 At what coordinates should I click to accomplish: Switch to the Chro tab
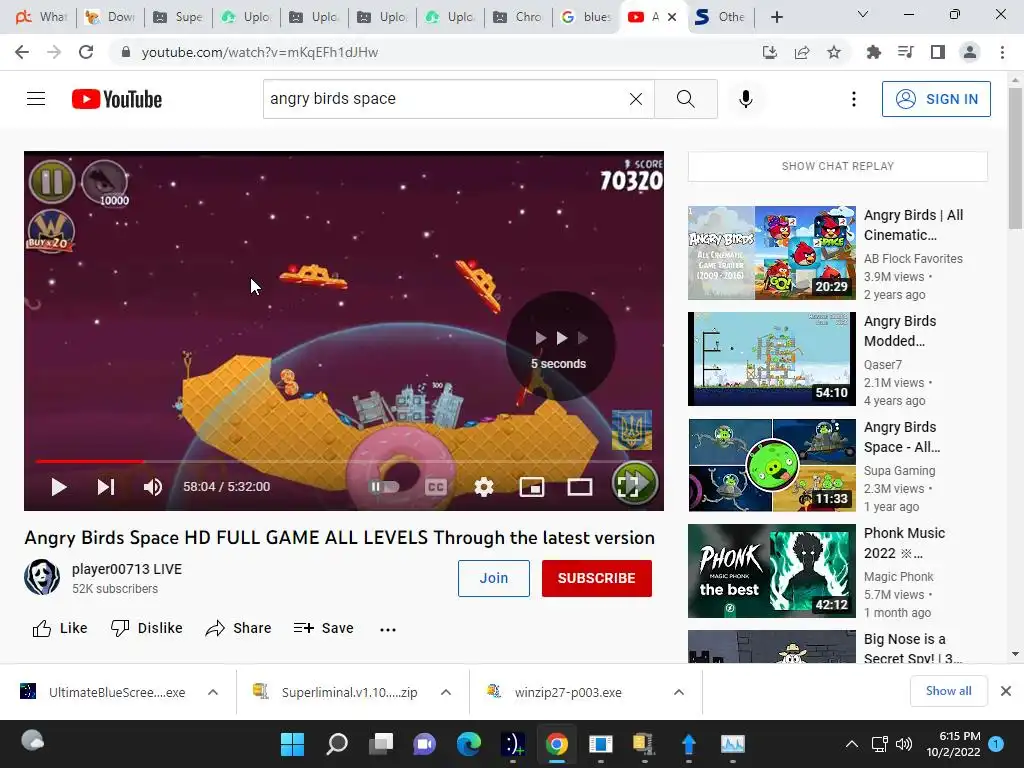click(x=518, y=17)
